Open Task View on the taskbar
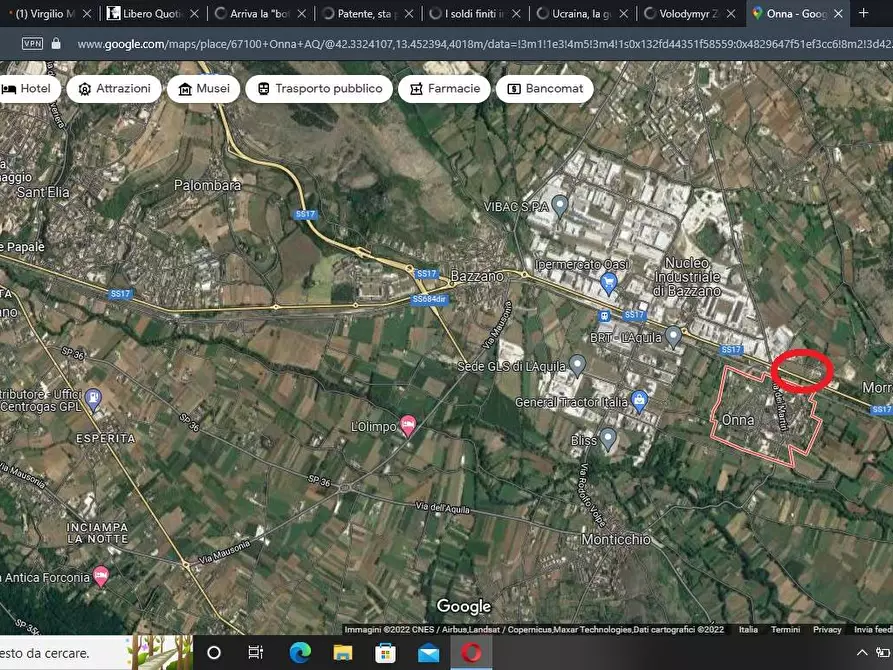 (255, 653)
